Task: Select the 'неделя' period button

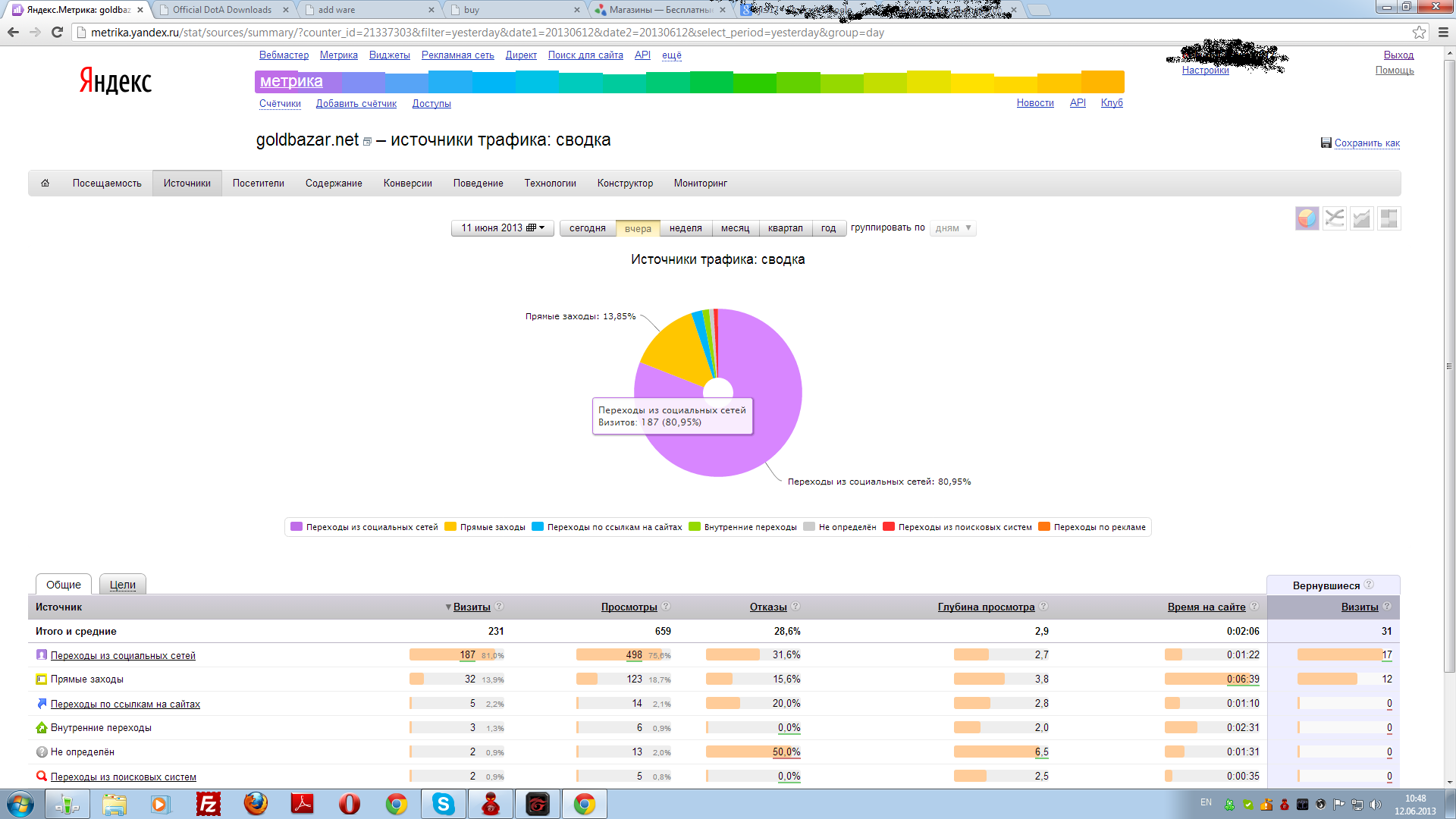Action: click(686, 227)
